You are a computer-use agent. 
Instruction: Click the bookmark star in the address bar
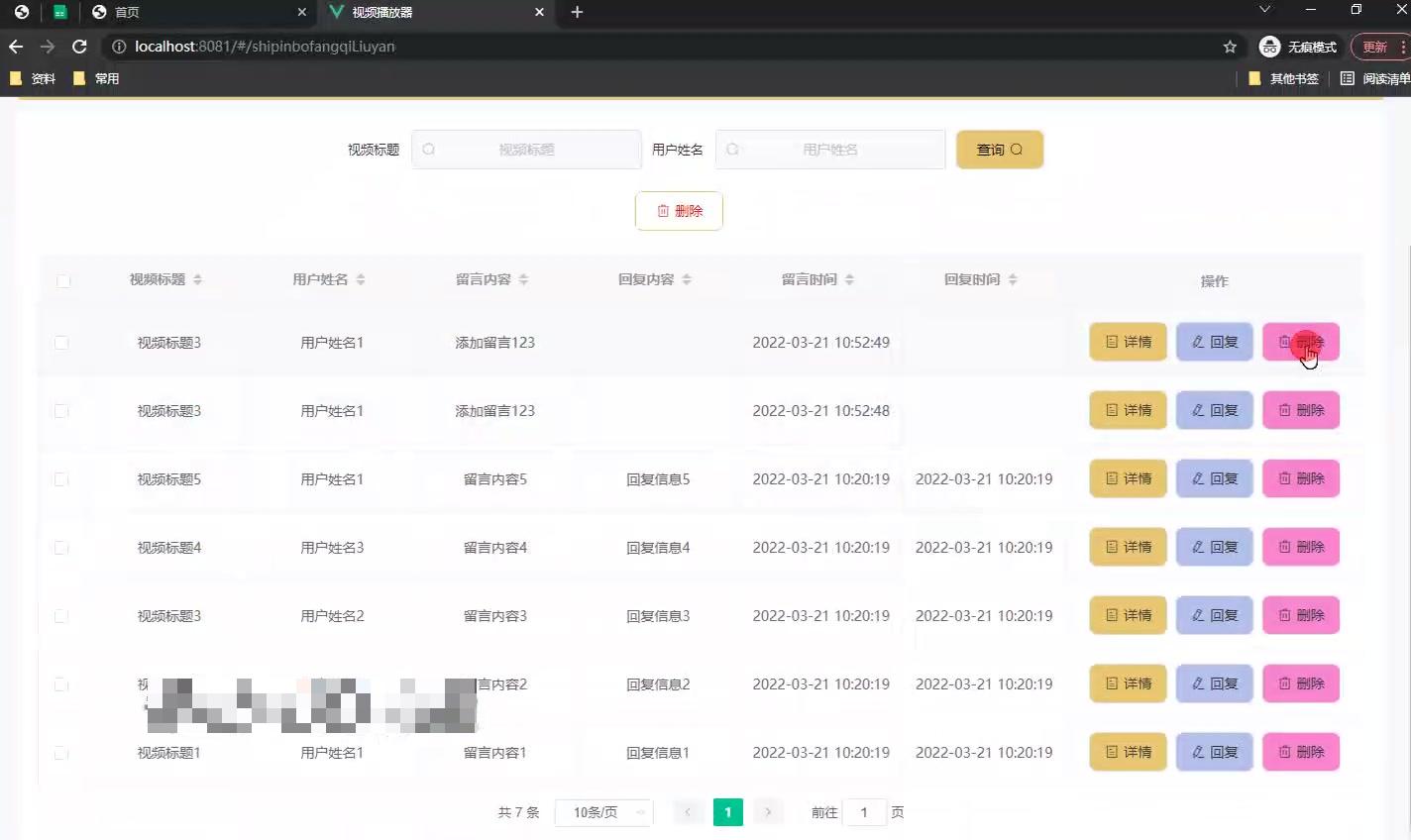pyautogui.click(x=1229, y=46)
